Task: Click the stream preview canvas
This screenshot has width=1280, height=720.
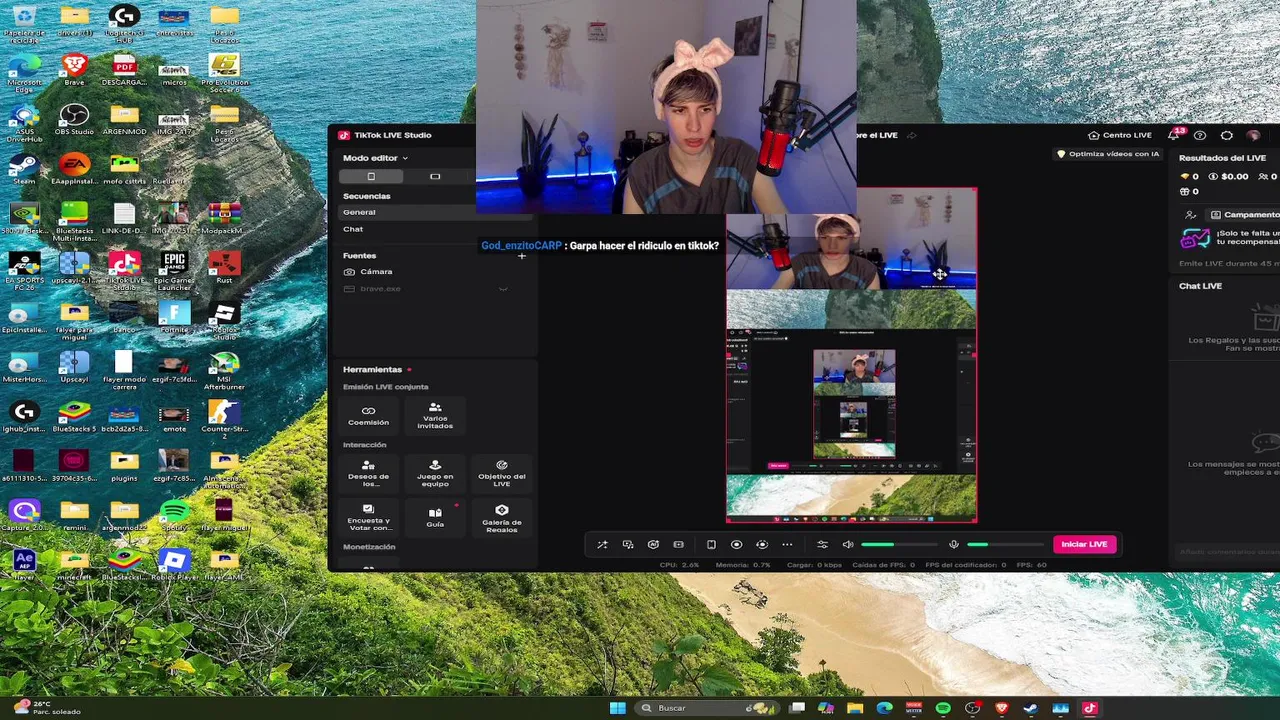Action: tap(851, 355)
